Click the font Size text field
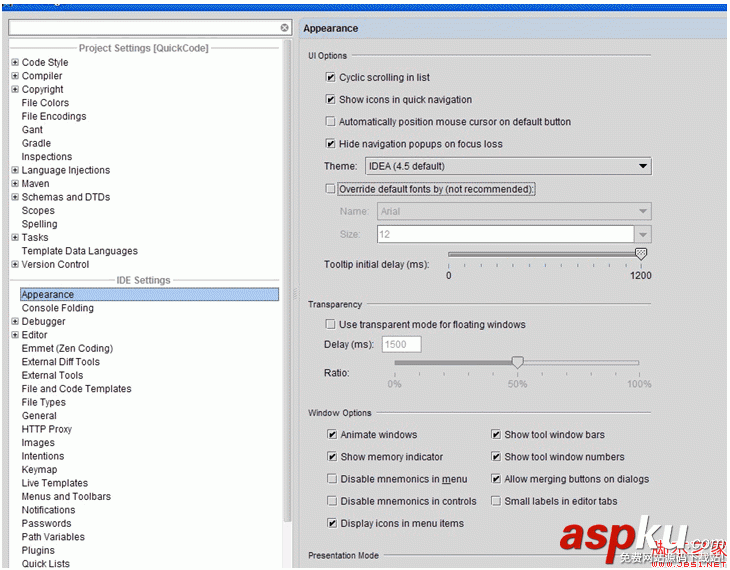Image resolution: width=730 pixels, height=570 pixels. (506, 234)
